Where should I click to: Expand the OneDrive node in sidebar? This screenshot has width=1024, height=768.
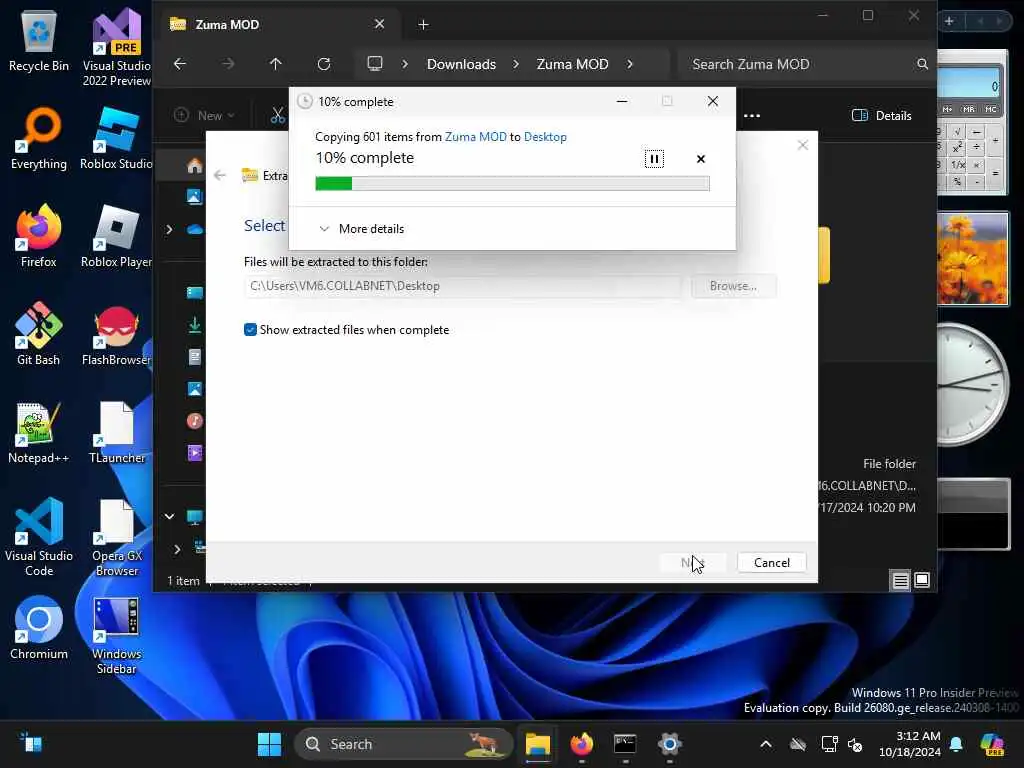pos(169,229)
